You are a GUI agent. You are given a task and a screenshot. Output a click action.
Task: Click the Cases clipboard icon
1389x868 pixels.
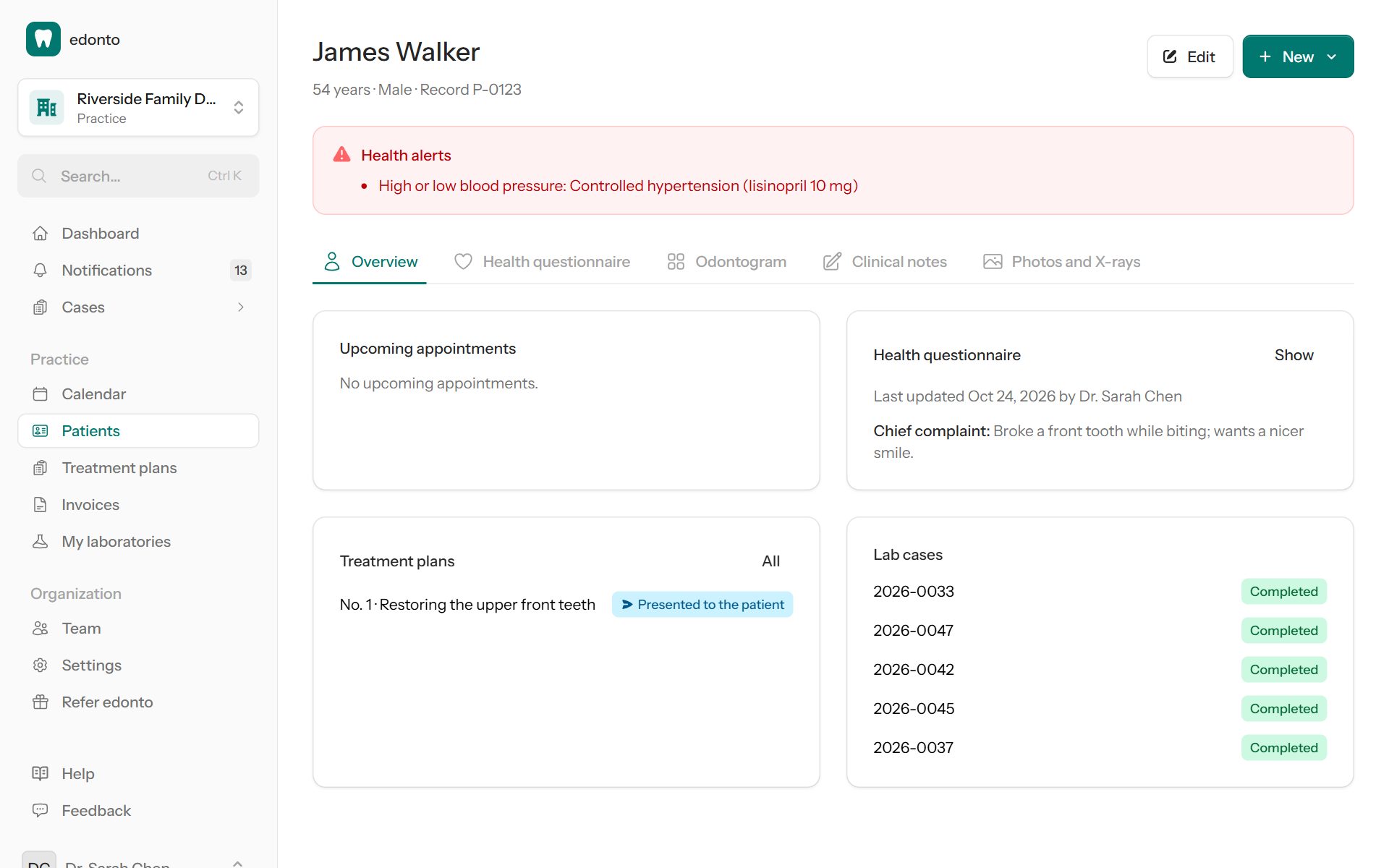coord(41,307)
